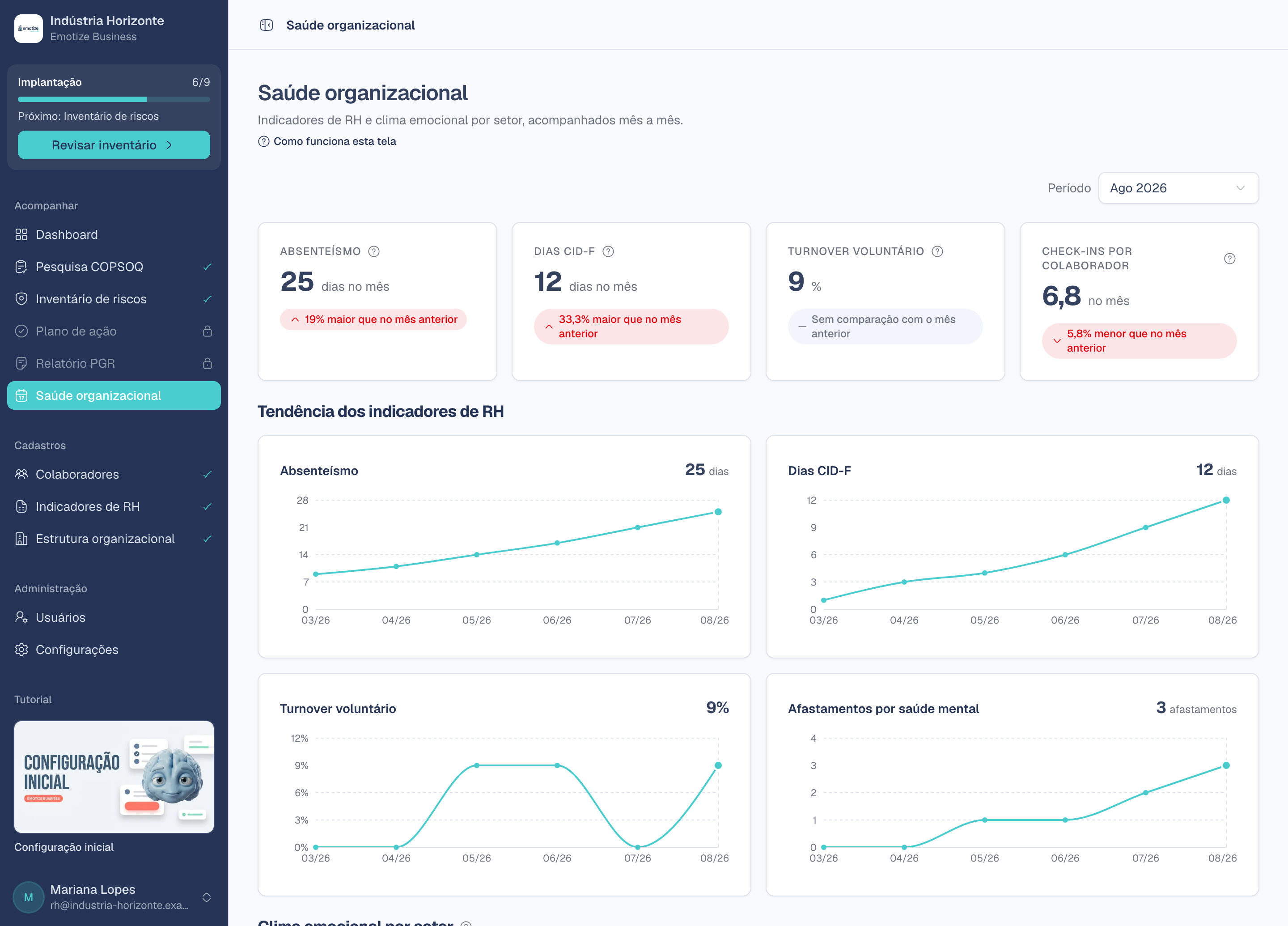The height and width of the screenshot is (926, 1288).
Task: Click the 07/26 point on Afastamentos chart
Action: [x=1145, y=793]
